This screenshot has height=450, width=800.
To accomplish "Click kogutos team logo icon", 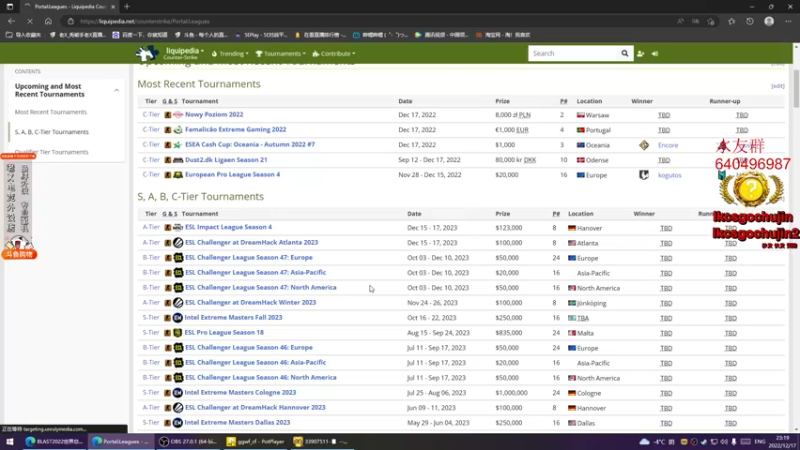I will click(644, 175).
